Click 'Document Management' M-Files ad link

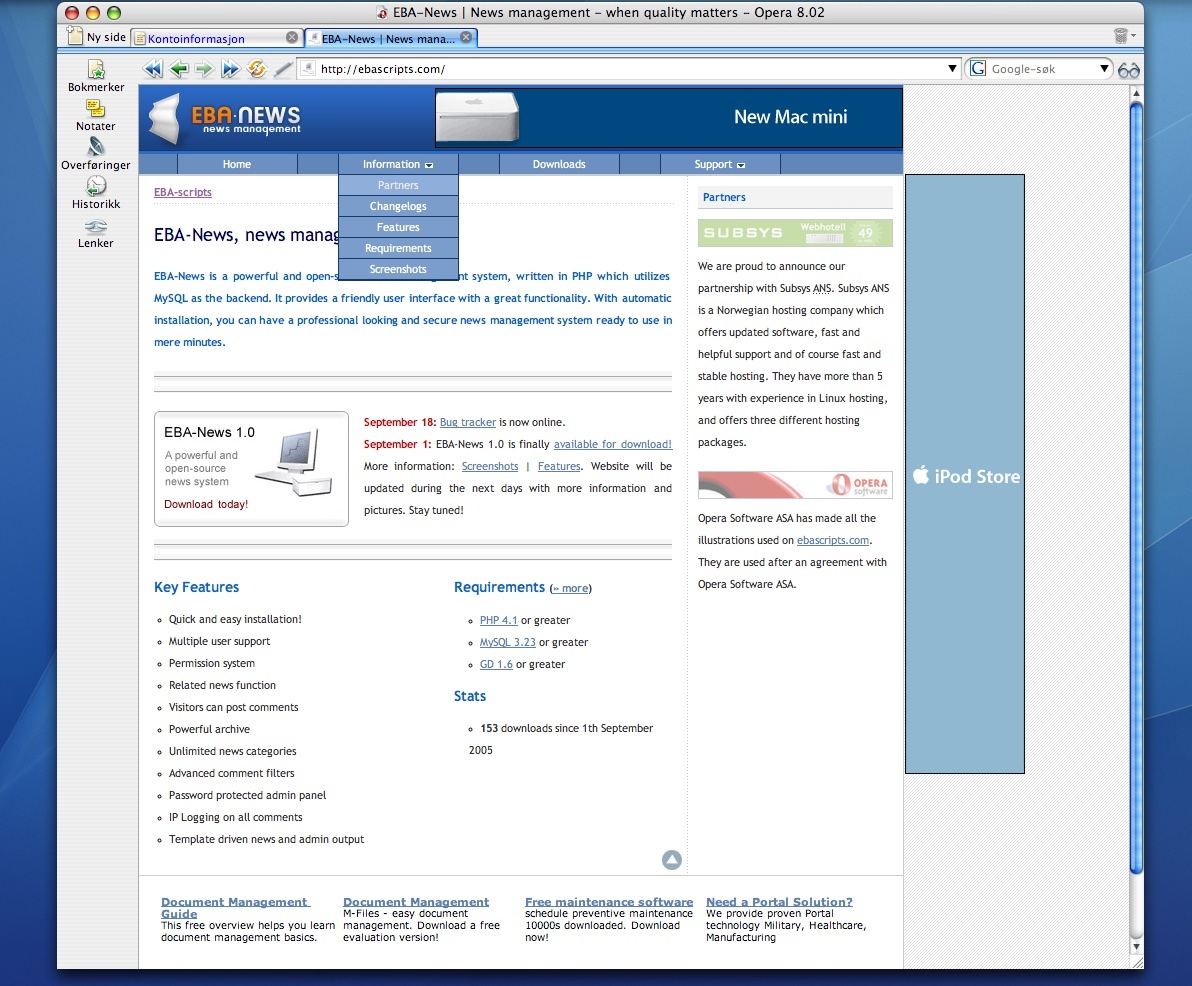416,902
